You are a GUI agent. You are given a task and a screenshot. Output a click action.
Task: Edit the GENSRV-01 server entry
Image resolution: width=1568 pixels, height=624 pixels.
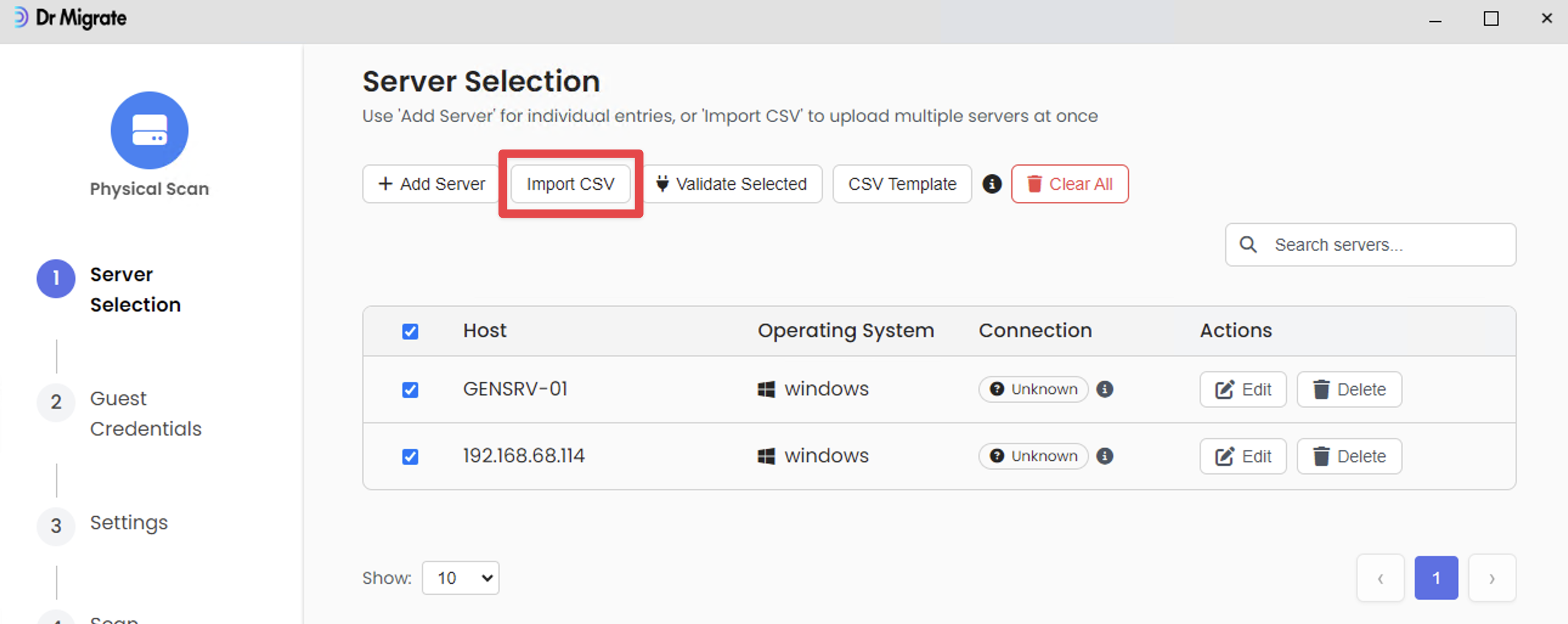(x=1242, y=389)
